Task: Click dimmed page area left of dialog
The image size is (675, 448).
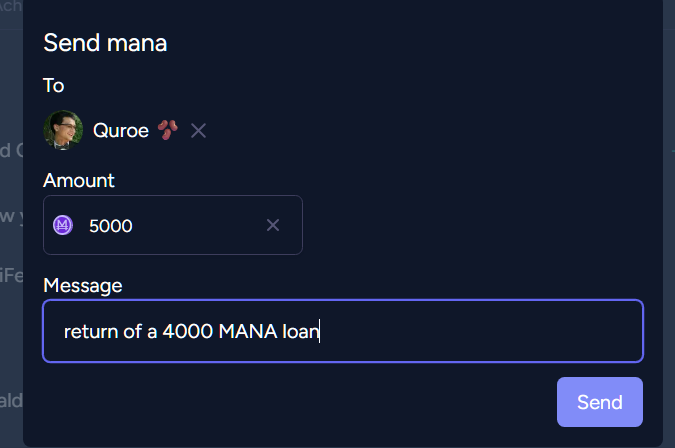Action: pyautogui.click(x=10, y=300)
